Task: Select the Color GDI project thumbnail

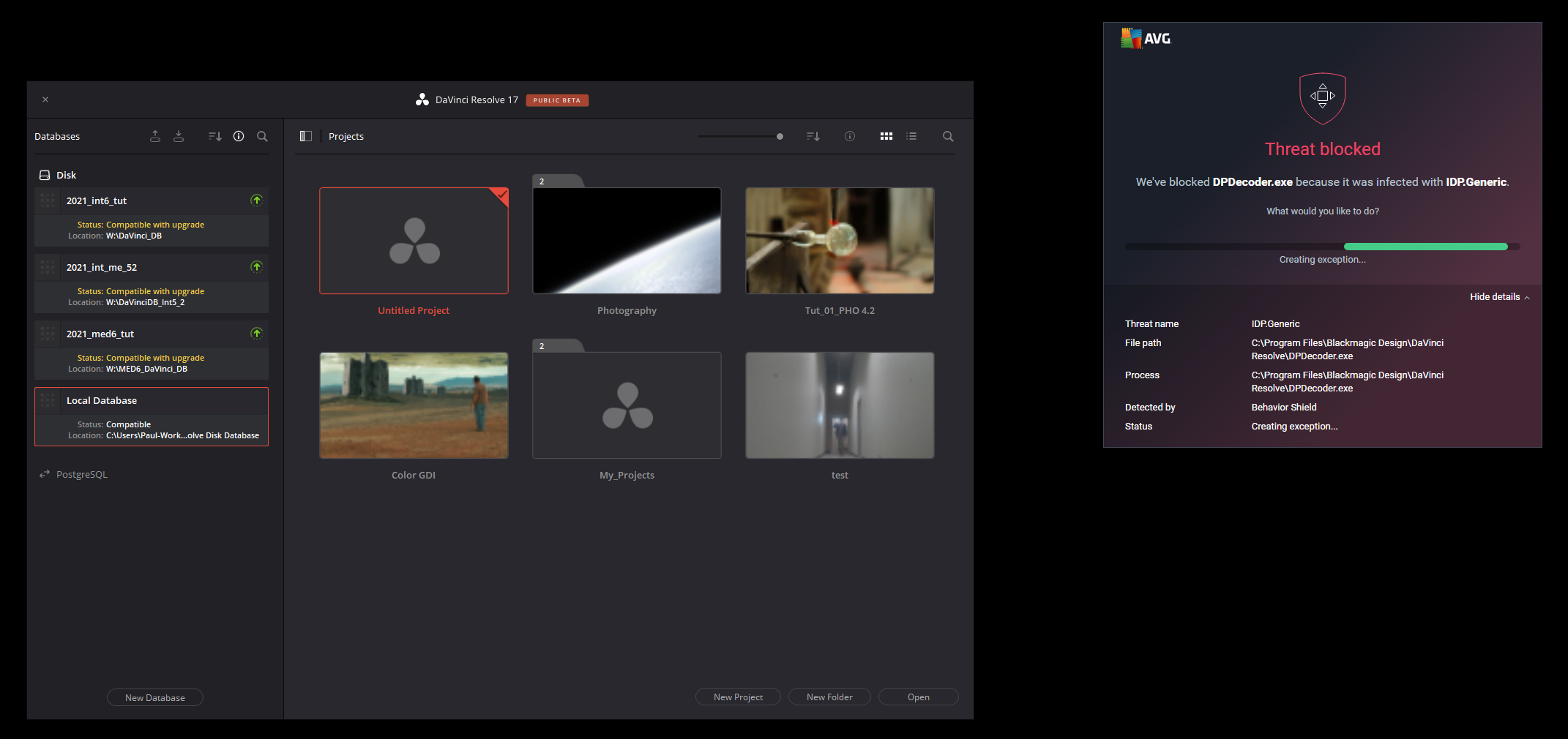Action: [414, 405]
